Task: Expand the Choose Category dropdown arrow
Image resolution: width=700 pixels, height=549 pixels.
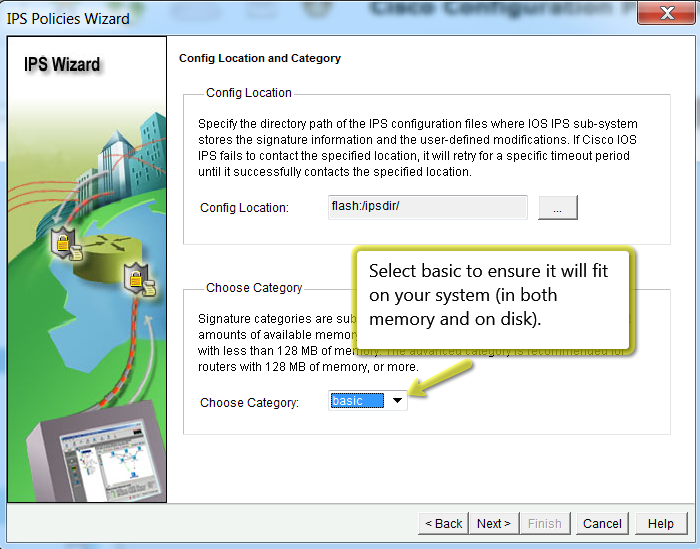Action: (x=397, y=401)
